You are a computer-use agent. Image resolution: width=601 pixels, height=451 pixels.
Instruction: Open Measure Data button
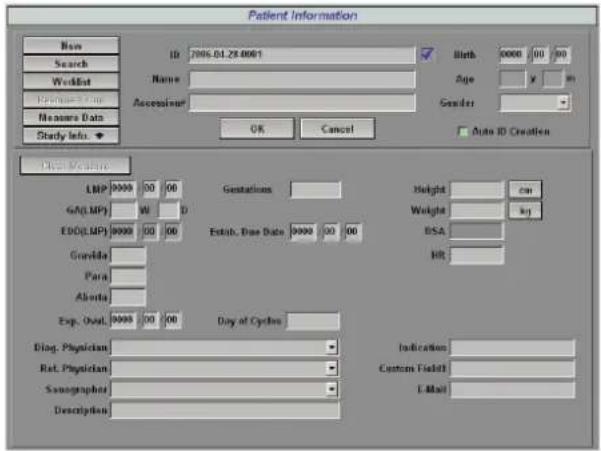pos(71,117)
